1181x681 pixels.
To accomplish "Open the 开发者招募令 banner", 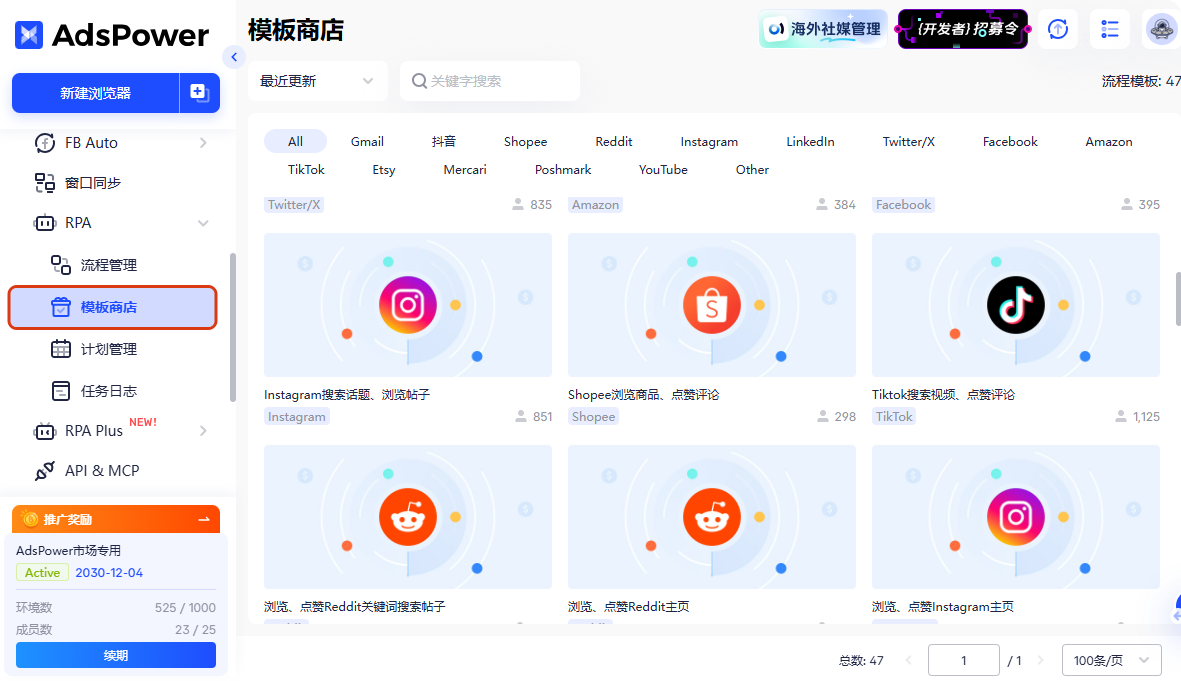I will click(x=963, y=29).
